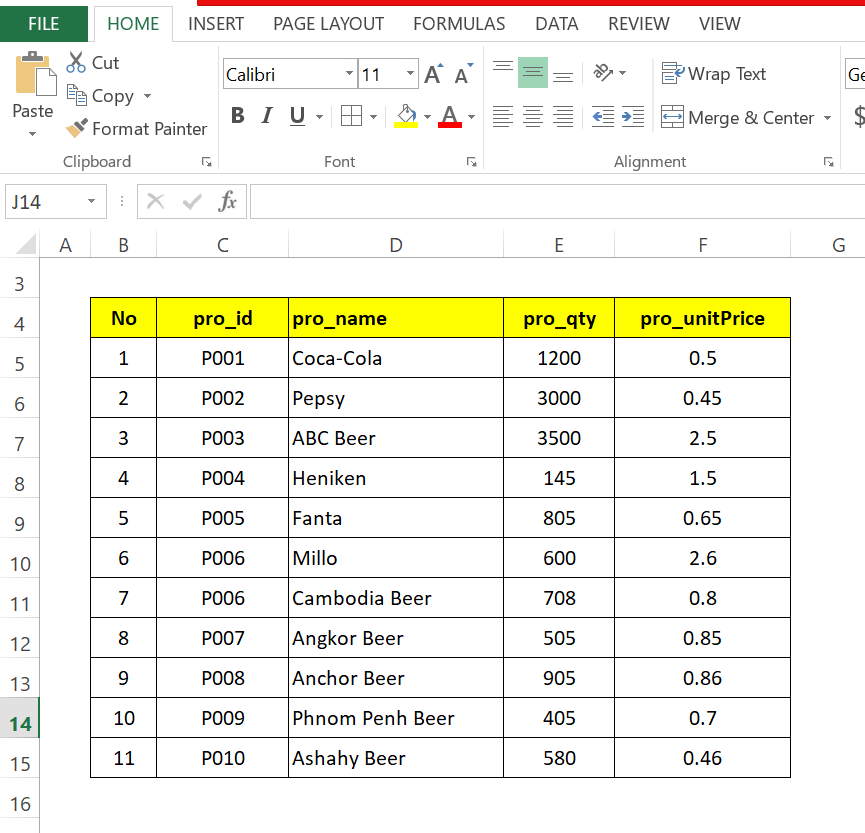Image resolution: width=865 pixels, height=833 pixels.
Task: Open font color dropdown arrow
Action: pos(471,116)
